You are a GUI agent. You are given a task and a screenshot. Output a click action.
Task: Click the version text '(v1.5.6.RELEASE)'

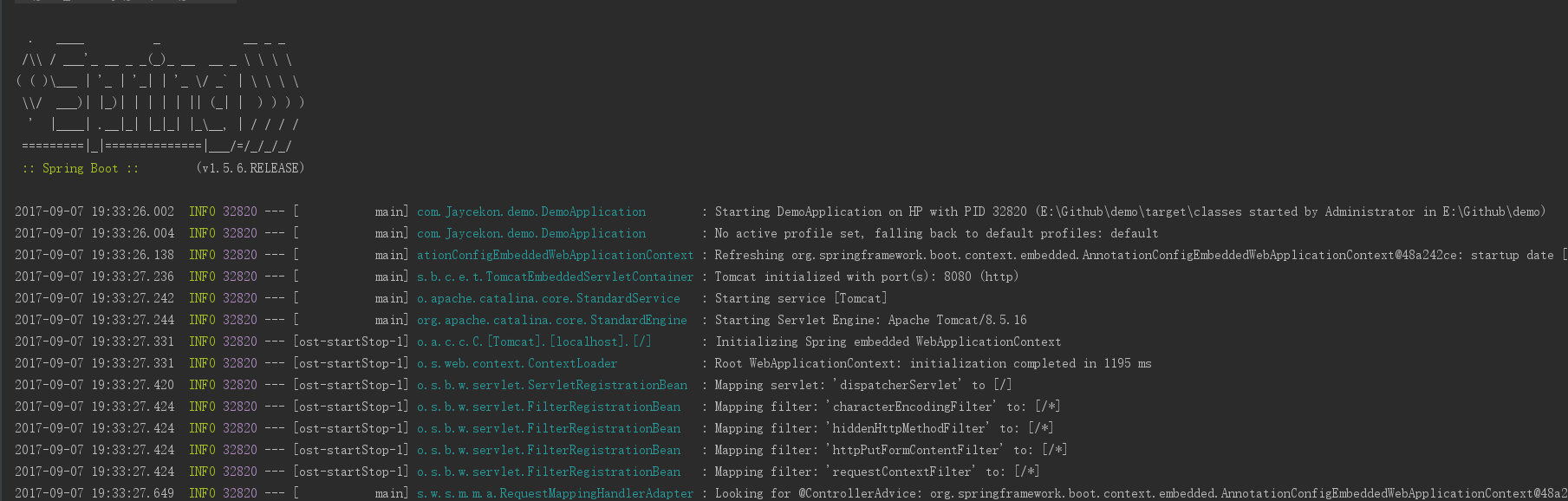click(x=250, y=168)
